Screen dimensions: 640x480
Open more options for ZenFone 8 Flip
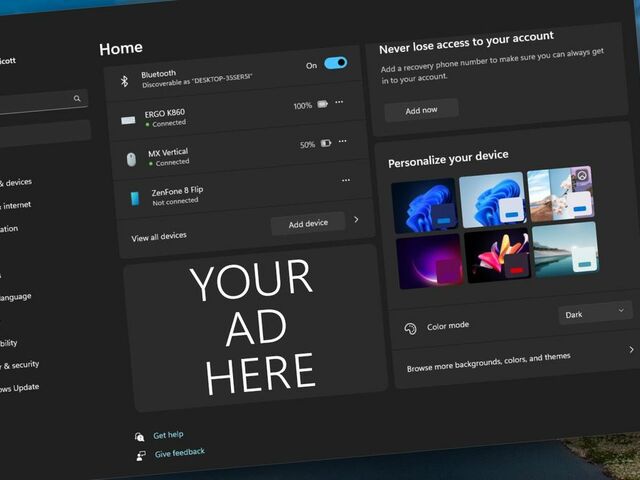tap(346, 180)
